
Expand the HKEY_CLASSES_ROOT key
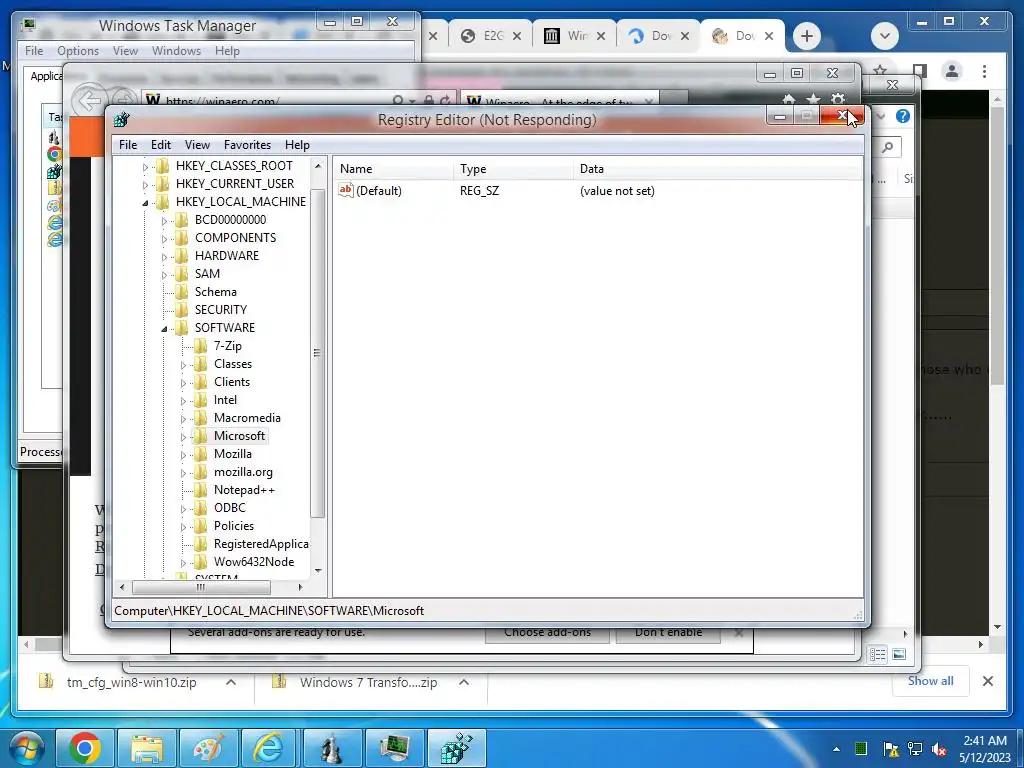tap(145, 167)
